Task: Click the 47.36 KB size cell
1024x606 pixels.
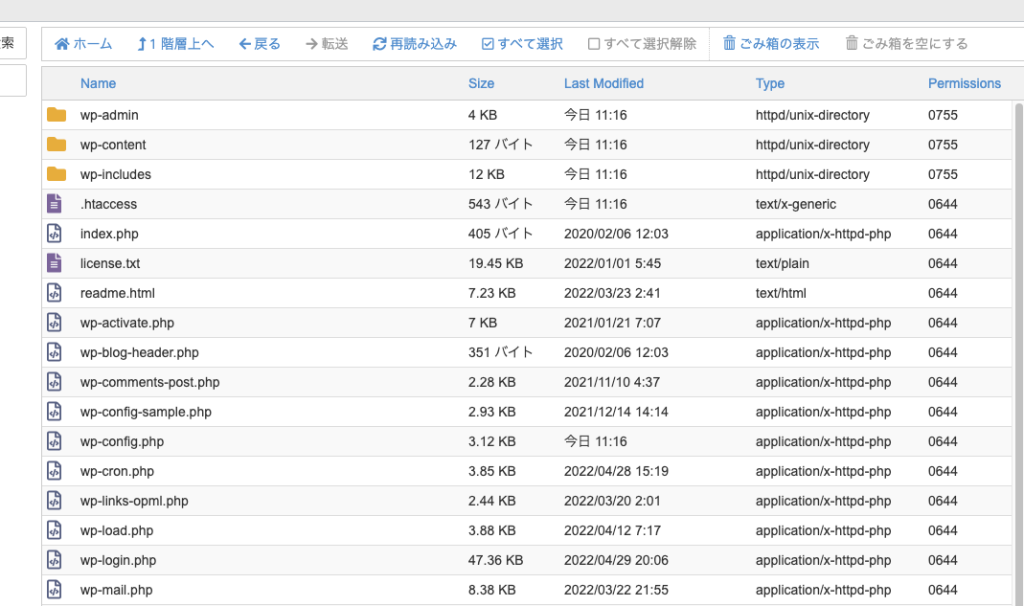Action: pos(496,560)
